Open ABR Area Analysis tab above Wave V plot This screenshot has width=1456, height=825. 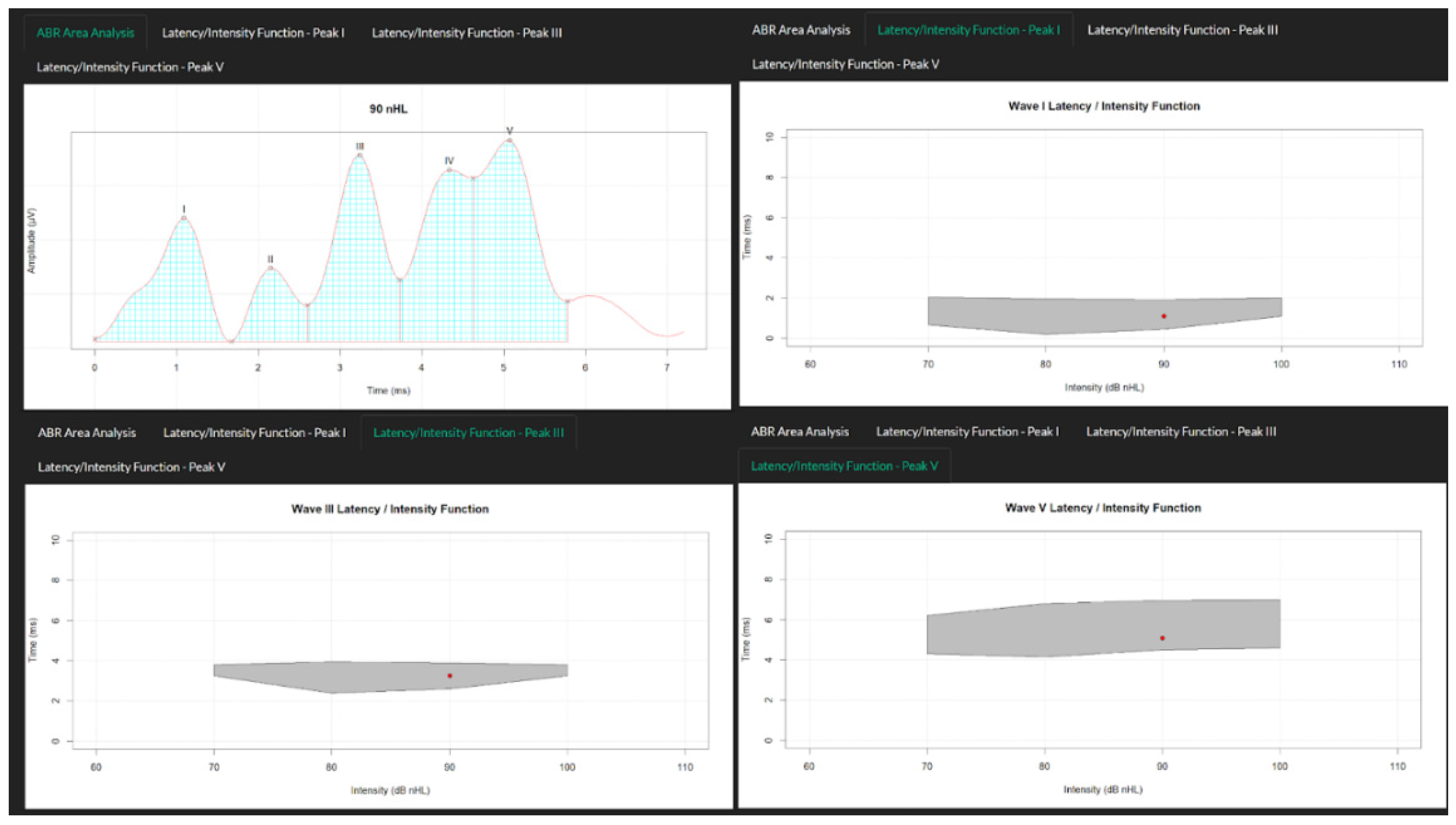(799, 431)
